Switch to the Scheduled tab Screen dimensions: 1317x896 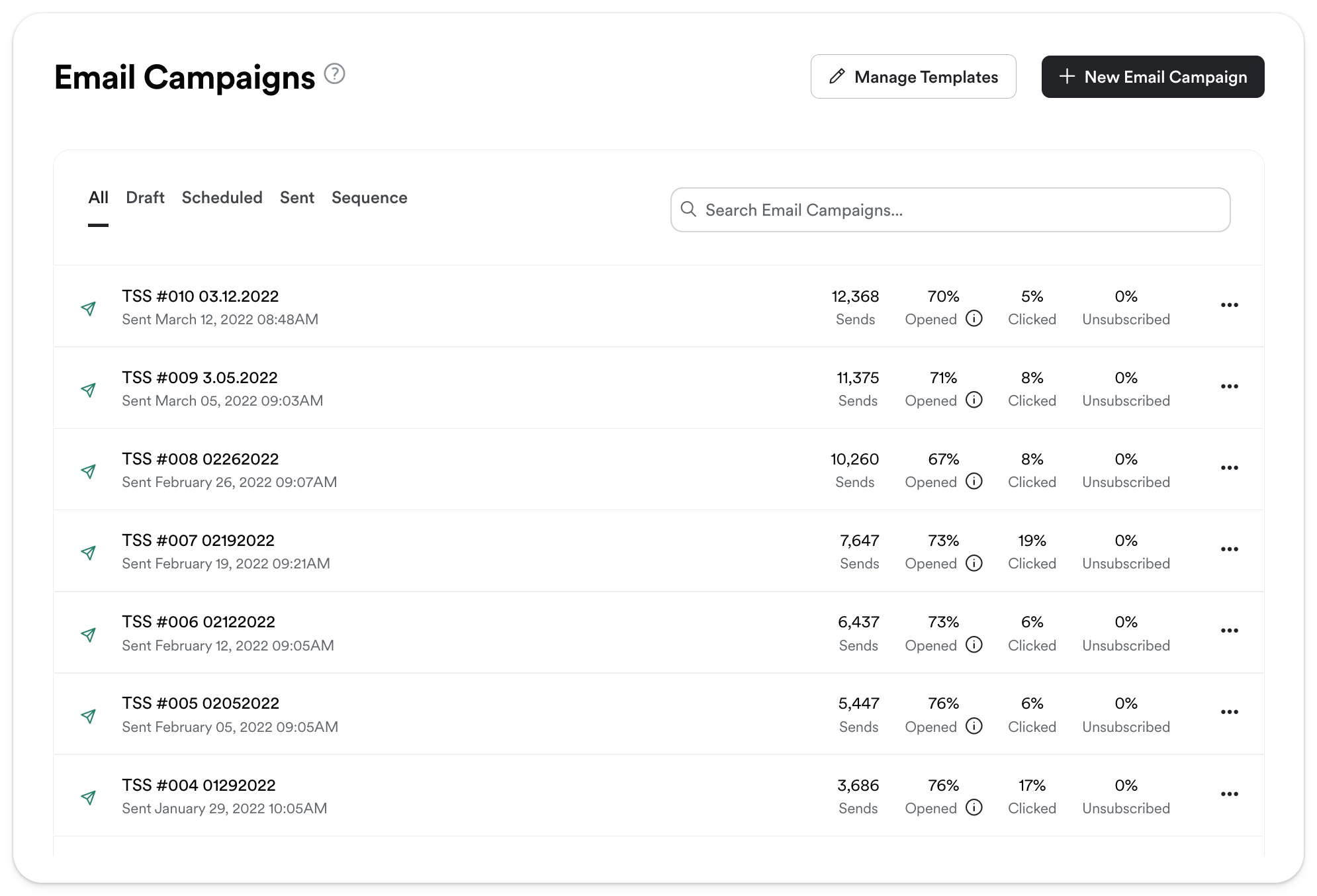(222, 197)
